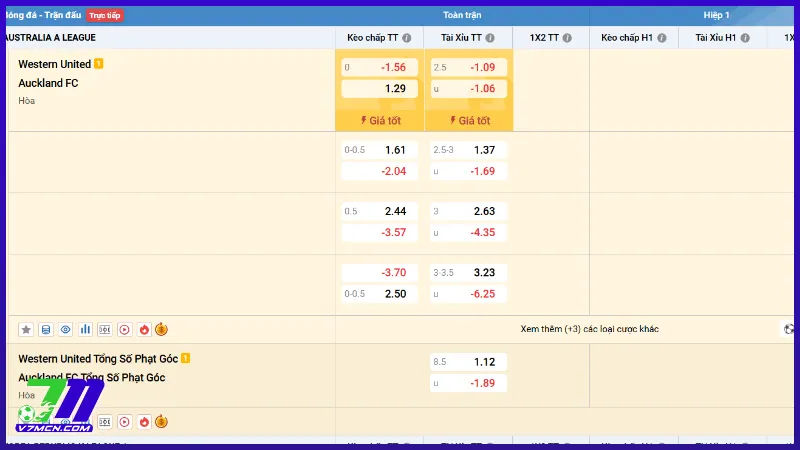Select the -1.56 handicap odds cell
800x450 pixels.
coord(380,67)
